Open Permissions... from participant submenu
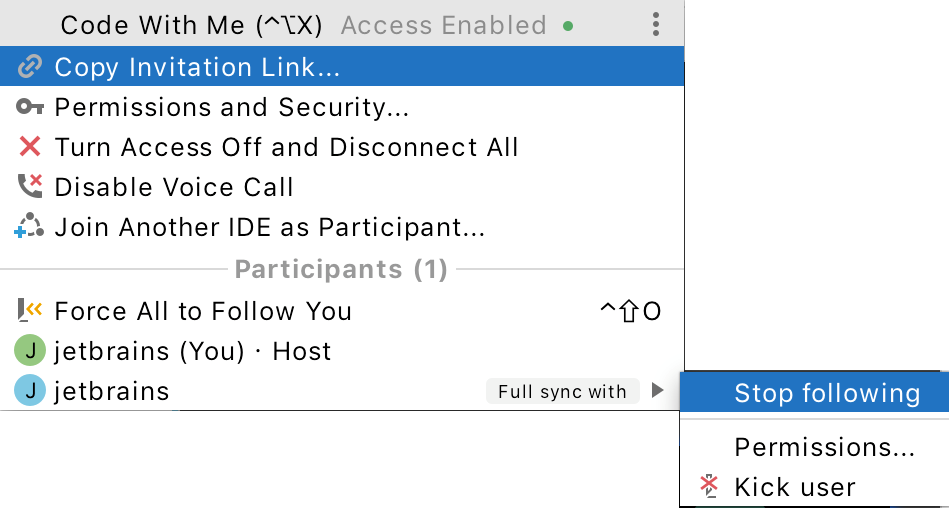Viewport: 949px width, 510px height. click(824, 447)
